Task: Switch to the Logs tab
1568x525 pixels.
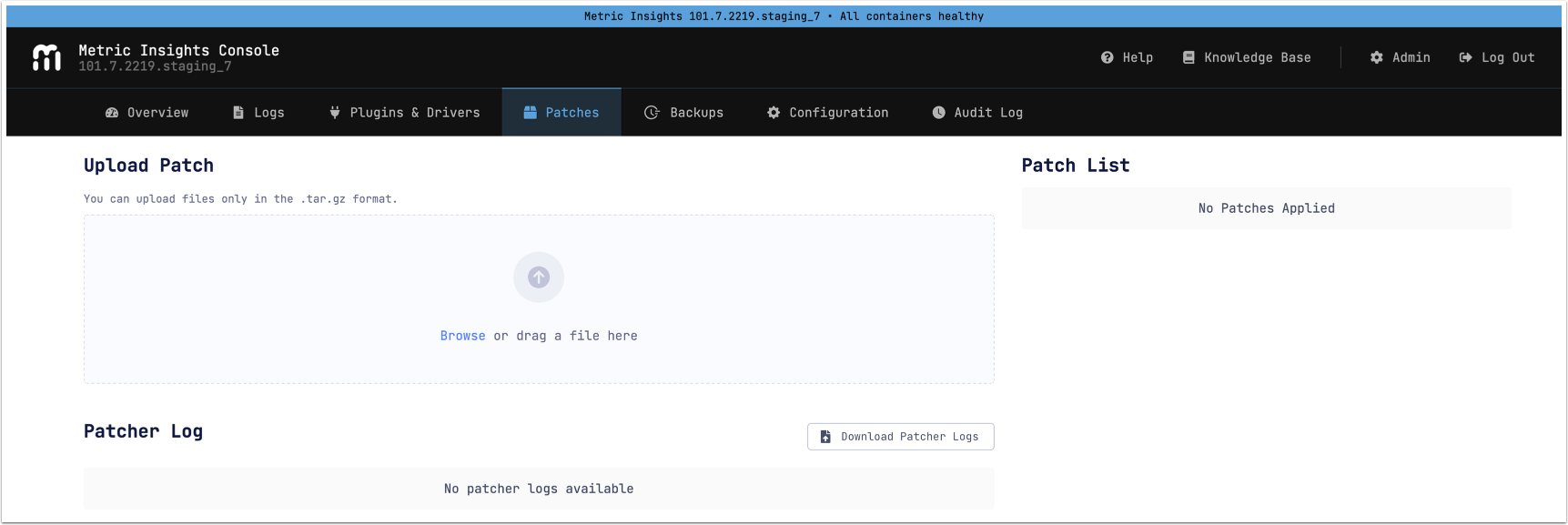Action: tap(258, 113)
